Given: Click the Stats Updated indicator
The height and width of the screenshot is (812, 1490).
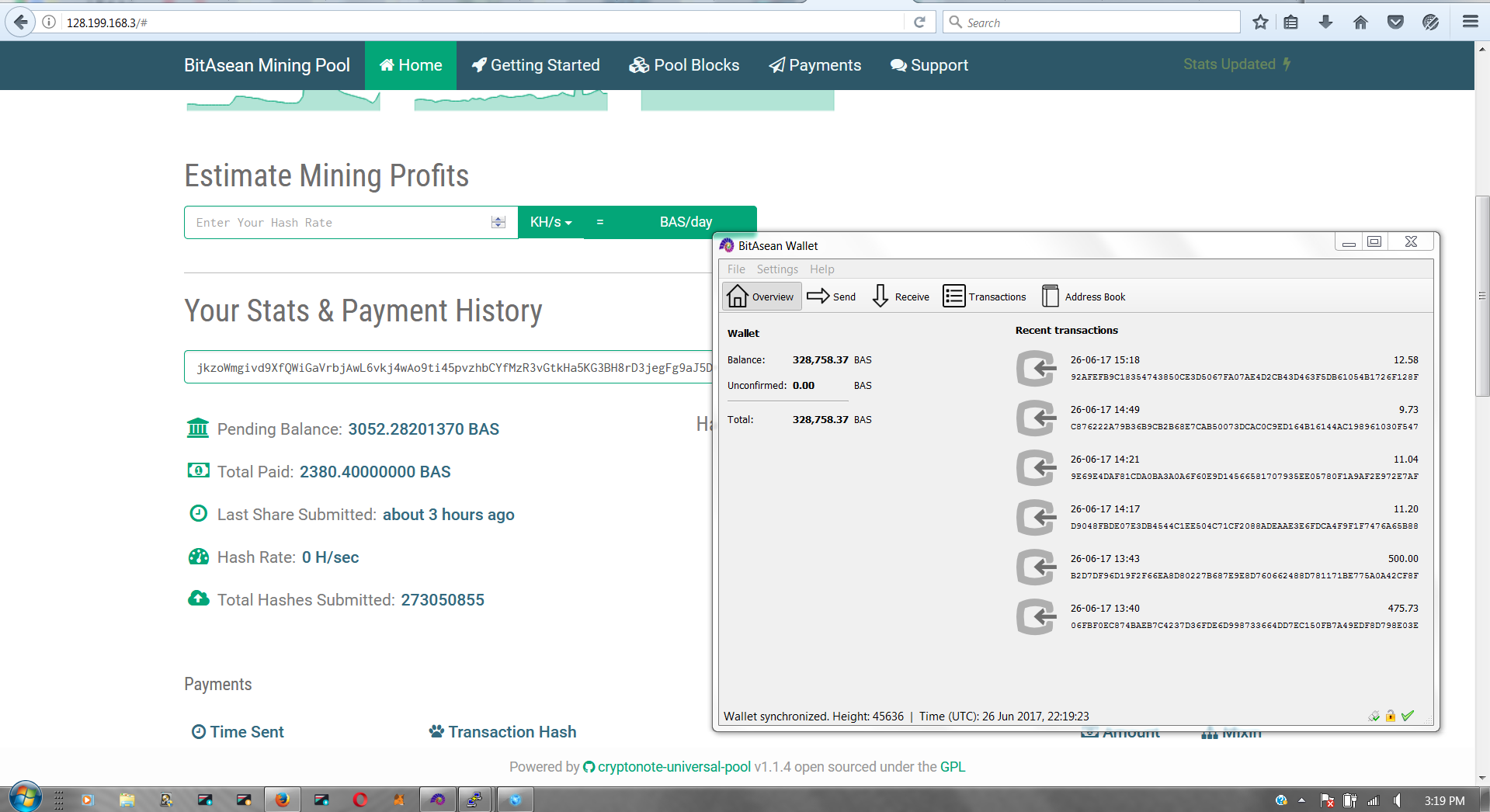Looking at the screenshot, I should [1237, 64].
